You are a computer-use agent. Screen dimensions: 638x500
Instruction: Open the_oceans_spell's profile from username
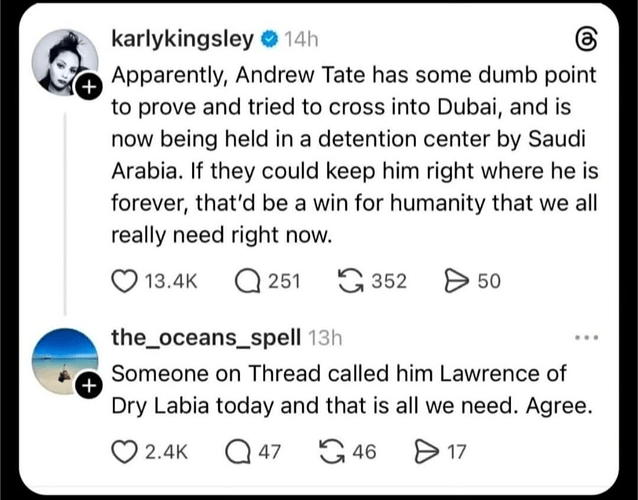(206, 338)
